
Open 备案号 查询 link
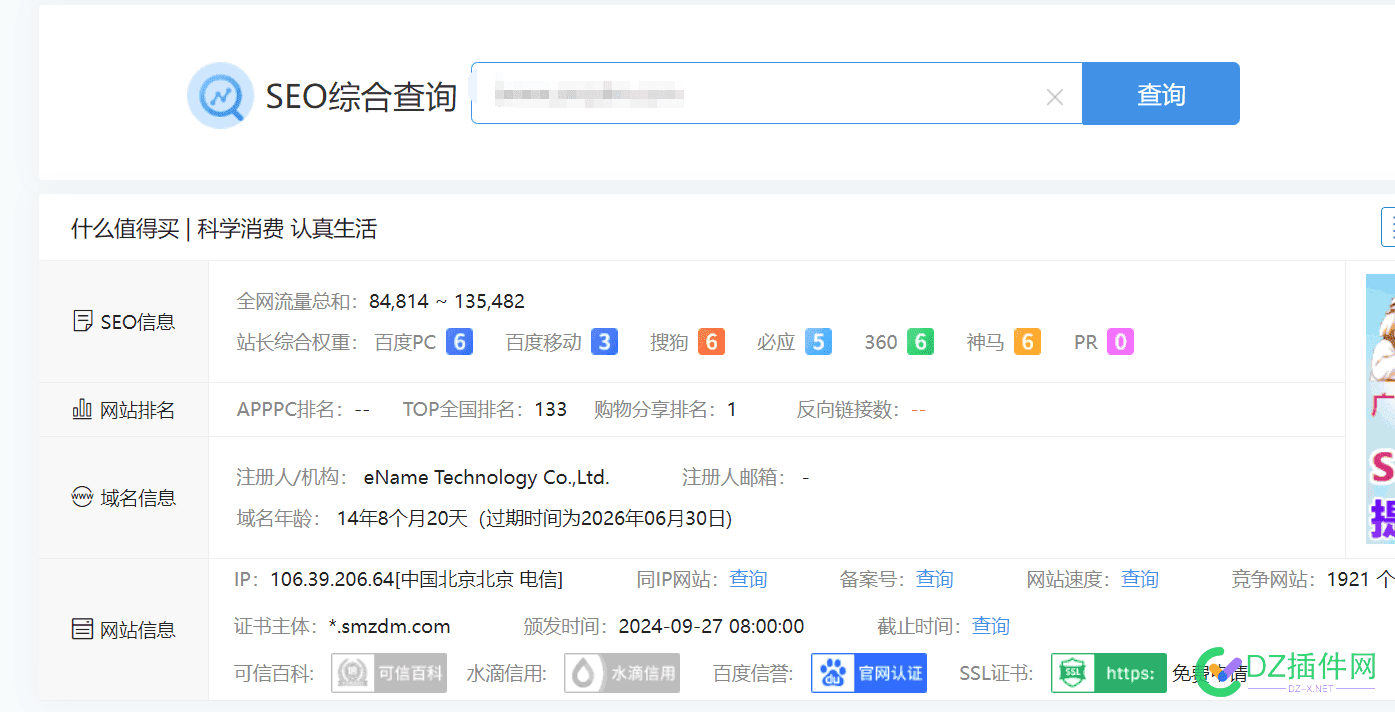point(935,579)
